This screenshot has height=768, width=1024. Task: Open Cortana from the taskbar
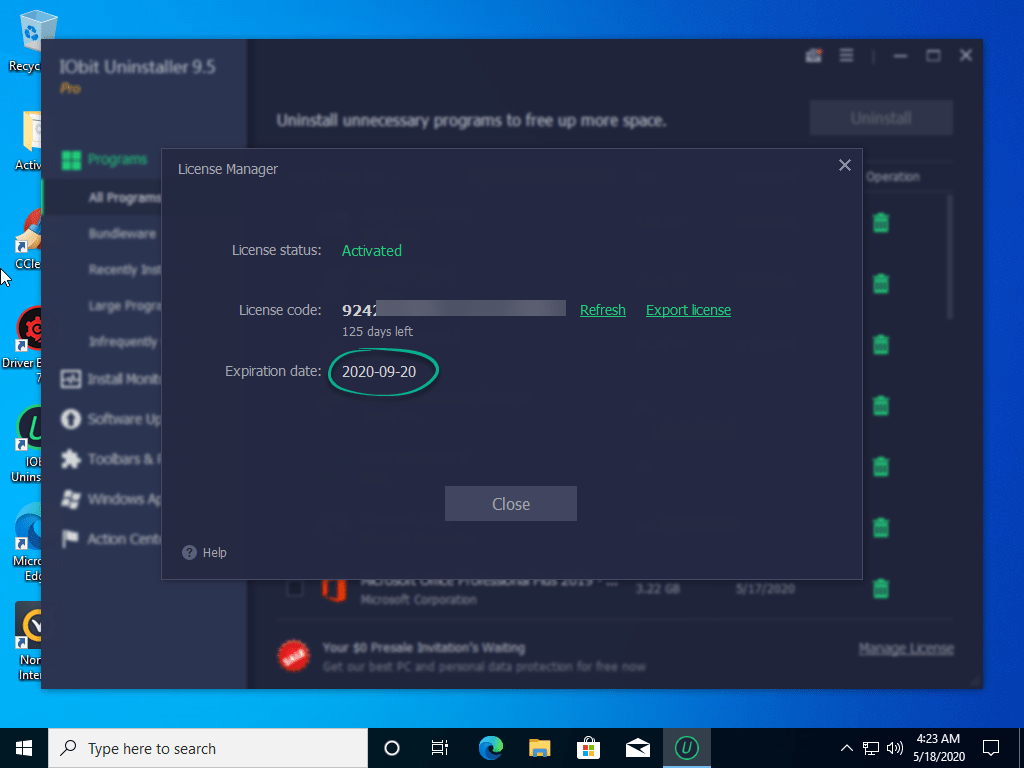392,748
